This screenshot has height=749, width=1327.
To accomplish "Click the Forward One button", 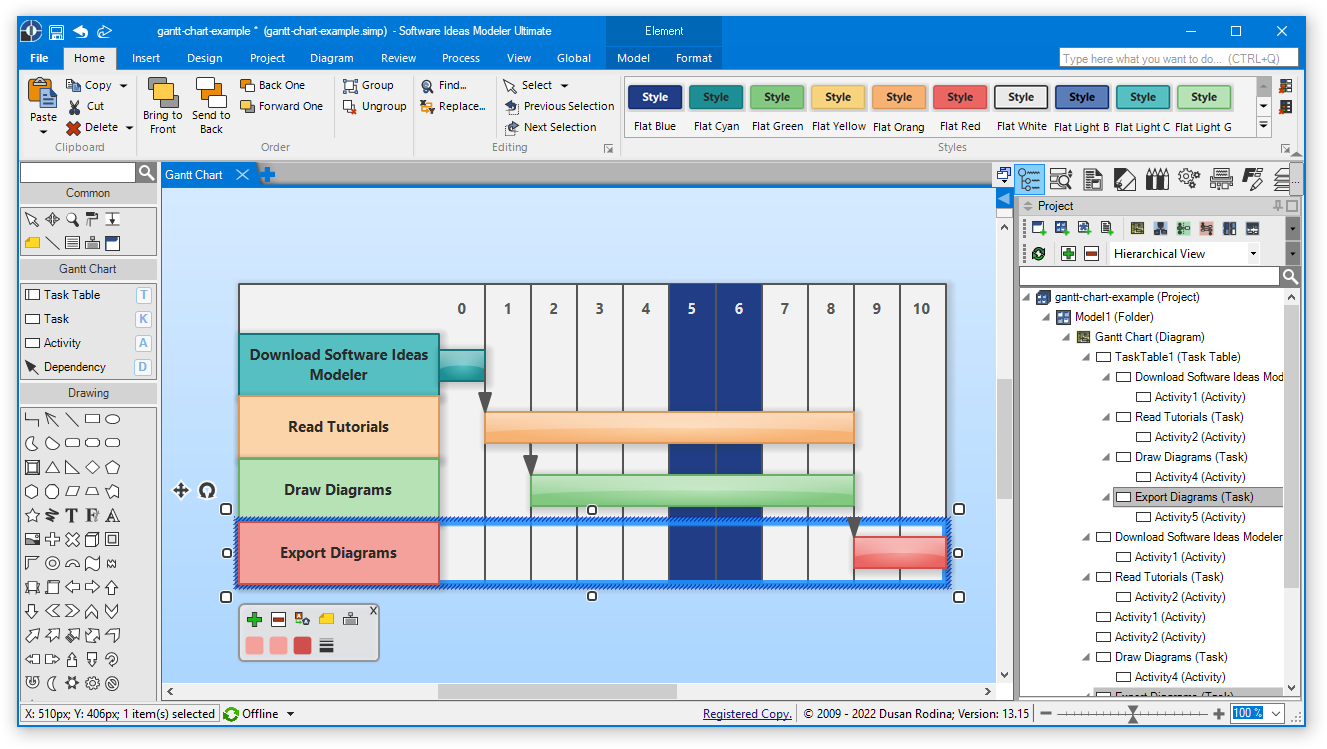I will 282,106.
